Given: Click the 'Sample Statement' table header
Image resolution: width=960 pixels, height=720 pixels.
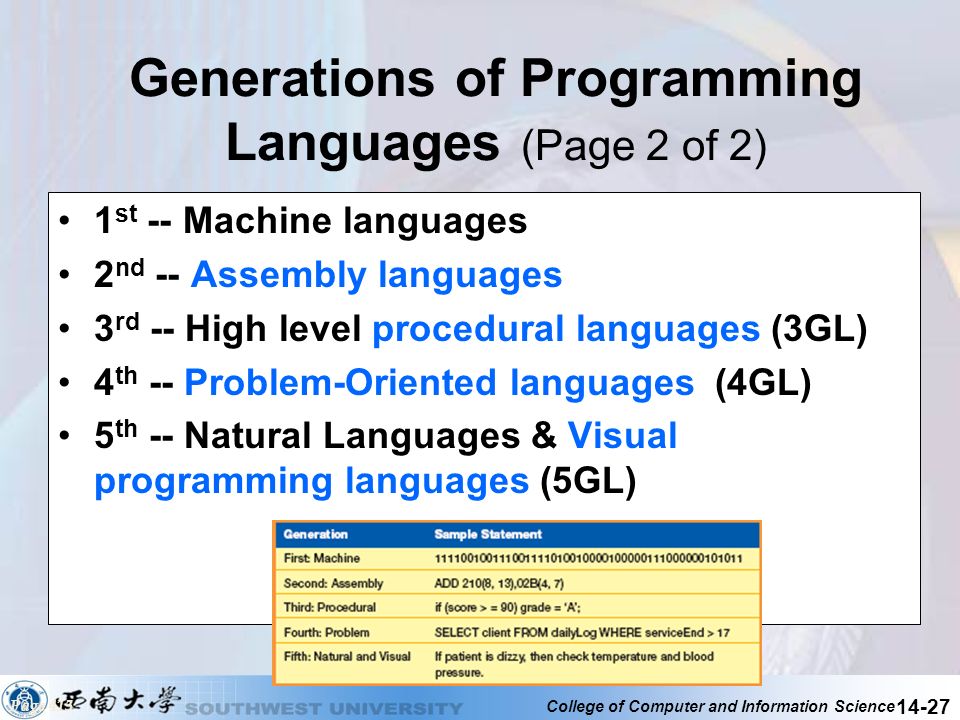Looking at the screenshot, I should coord(488,534).
